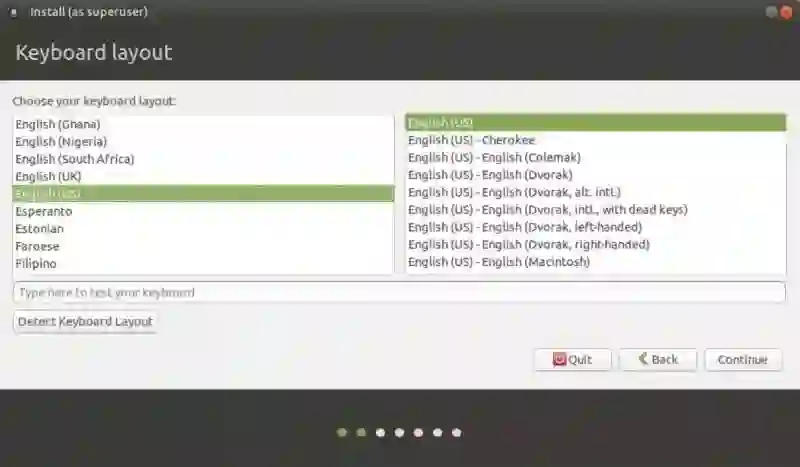Select English (US) - Cherokee variant
The height and width of the screenshot is (467, 800).
(596, 140)
